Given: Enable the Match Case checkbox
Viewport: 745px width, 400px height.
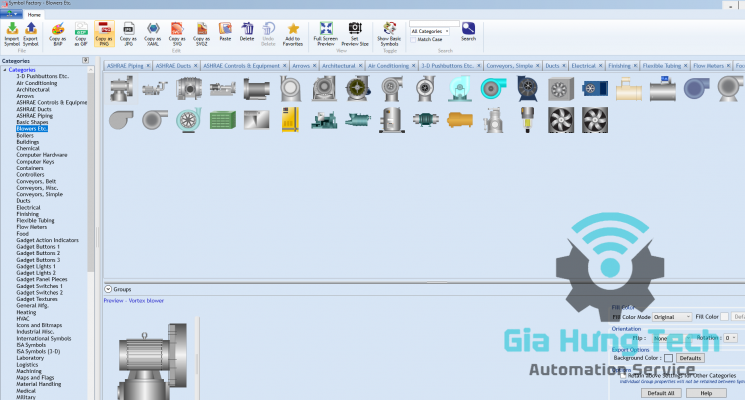Looking at the screenshot, I should pos(414,39).
